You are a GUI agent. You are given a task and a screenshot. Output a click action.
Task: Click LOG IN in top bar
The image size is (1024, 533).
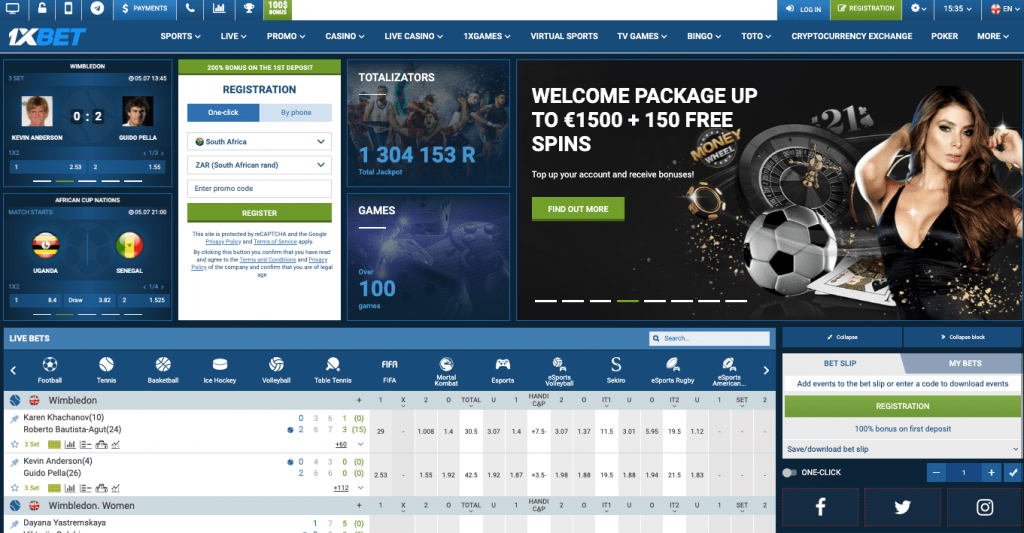point(803,9)
